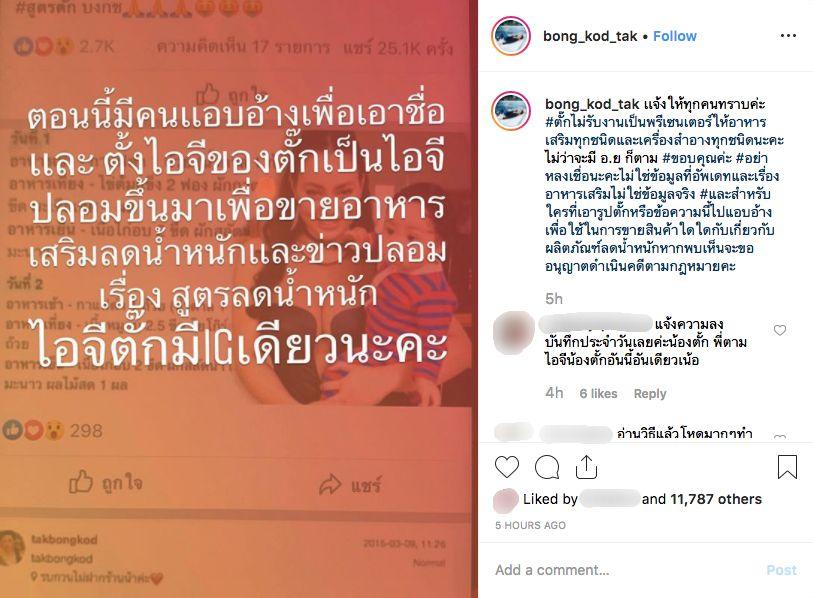Open the three-dot more options menu
This screenshot has height=598, width=813.
tap(788, 36)
